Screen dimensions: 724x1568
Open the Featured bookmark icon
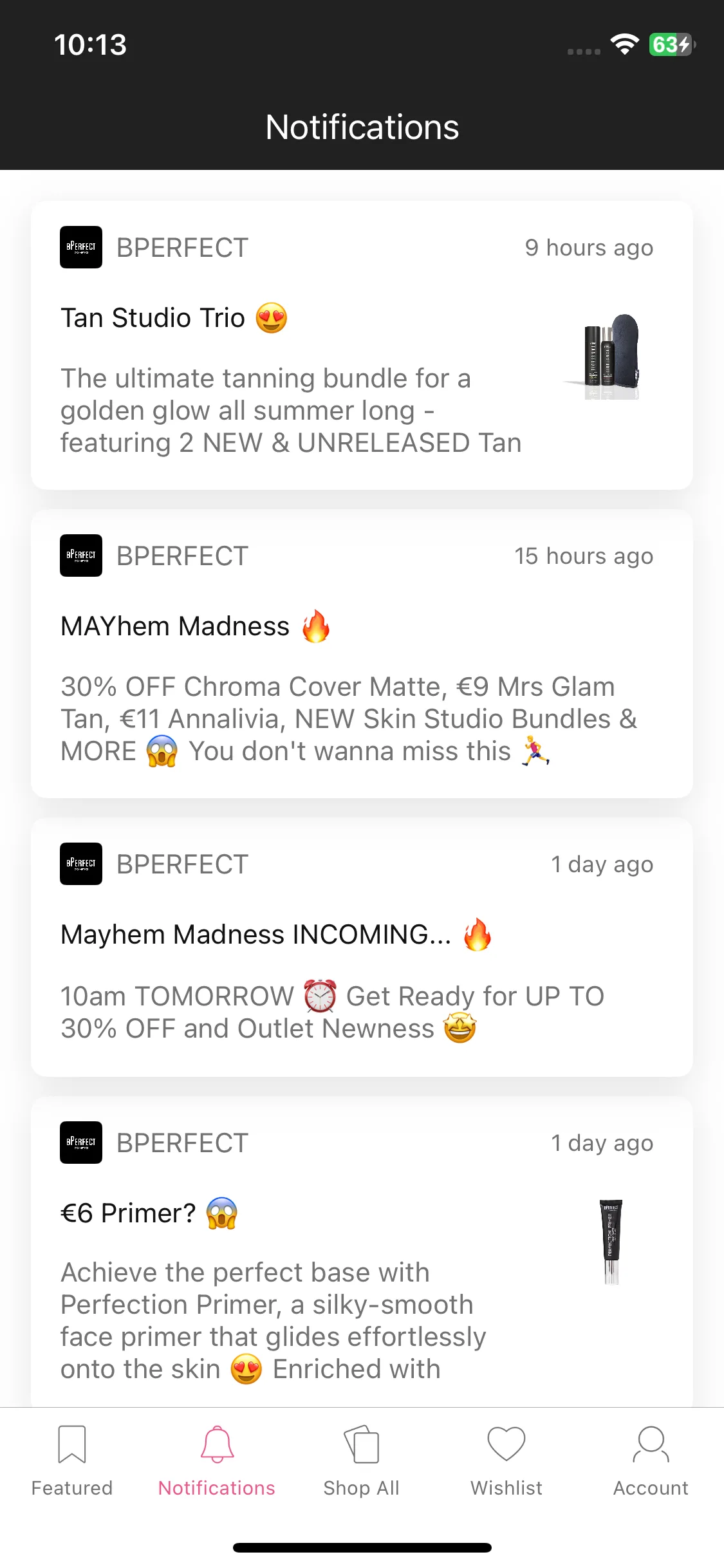tap(71, 1444)
